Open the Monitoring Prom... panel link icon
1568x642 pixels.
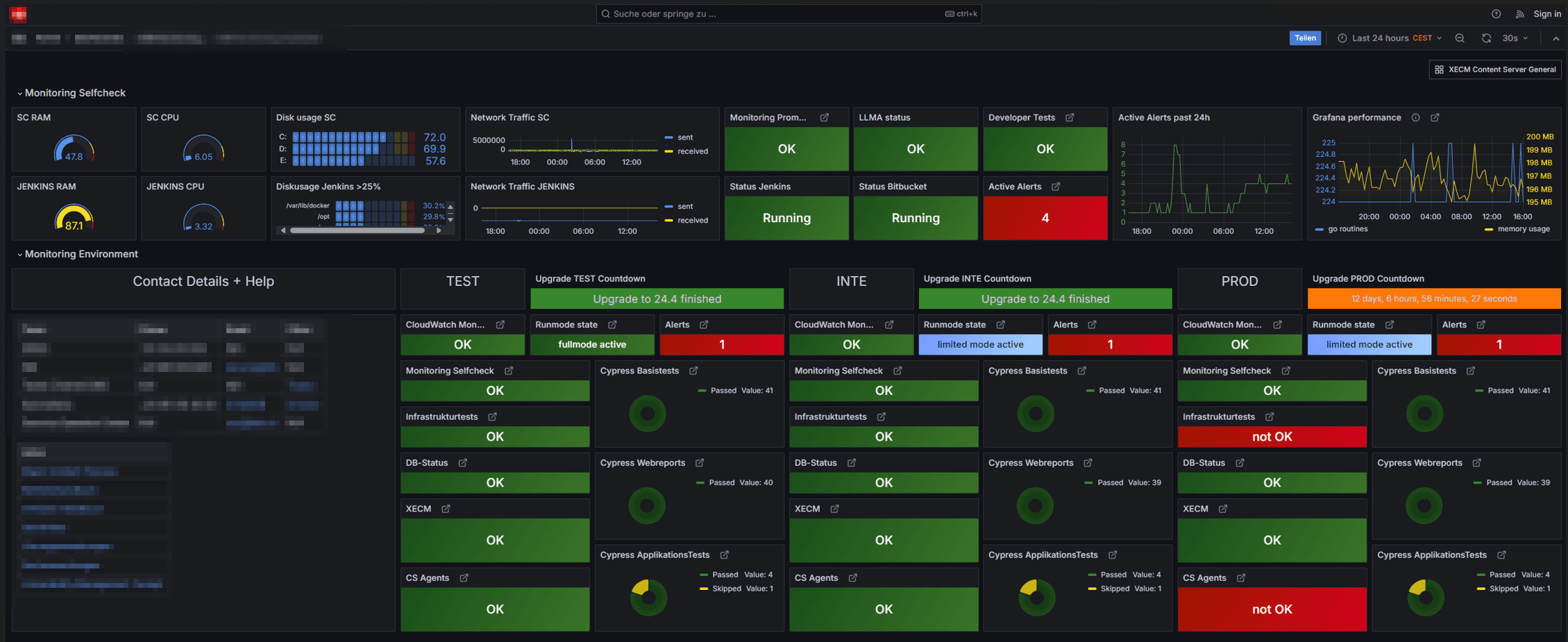825,117
